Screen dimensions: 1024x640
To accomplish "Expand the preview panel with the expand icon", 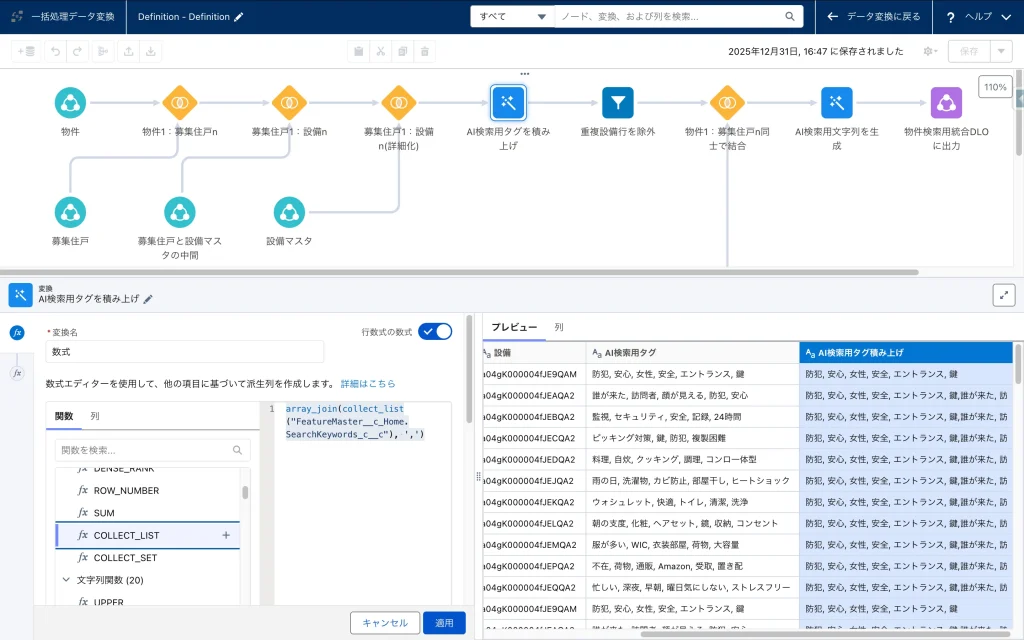I will click(1003, 295).
